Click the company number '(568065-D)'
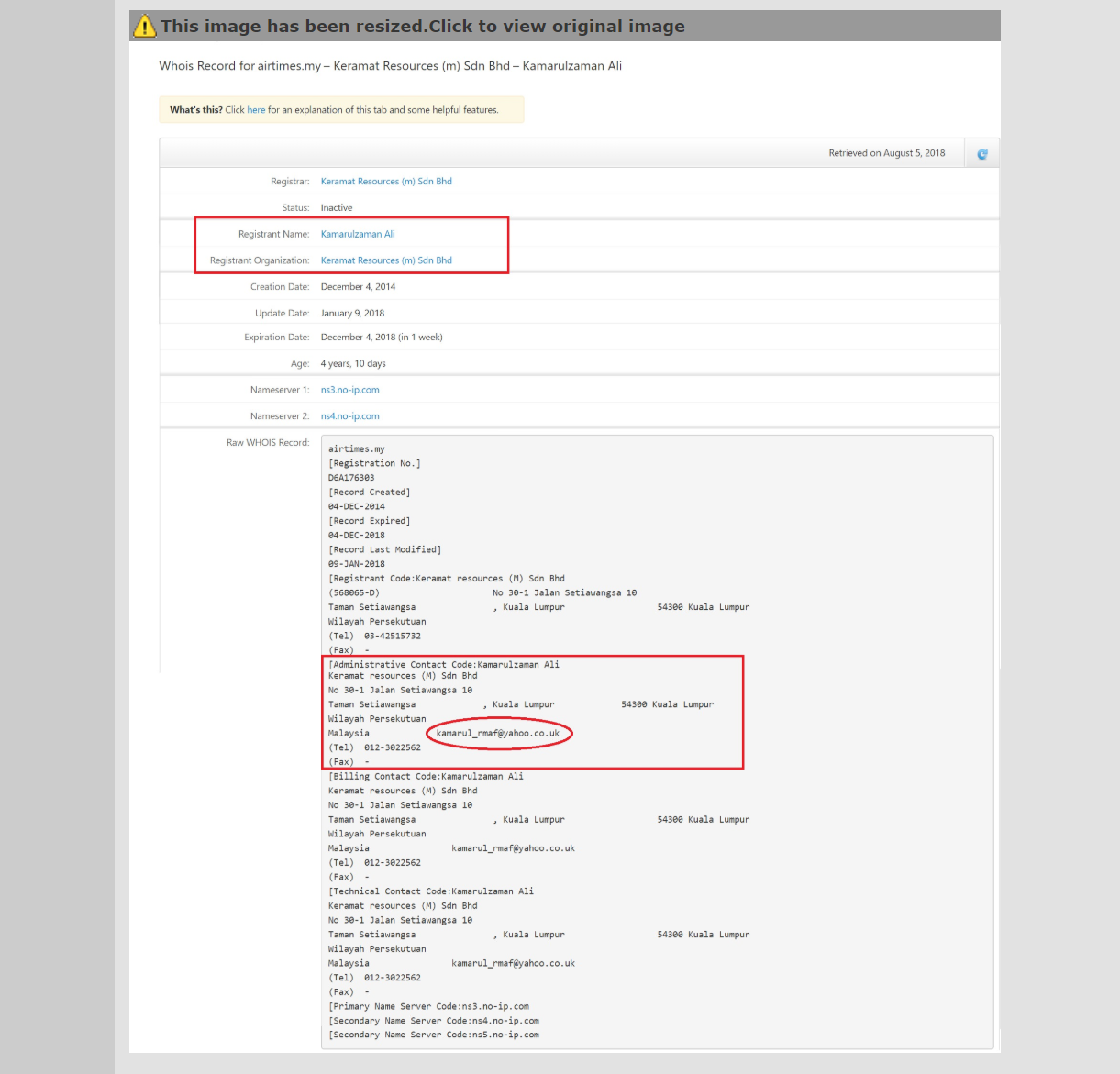 tap(354, 593)
